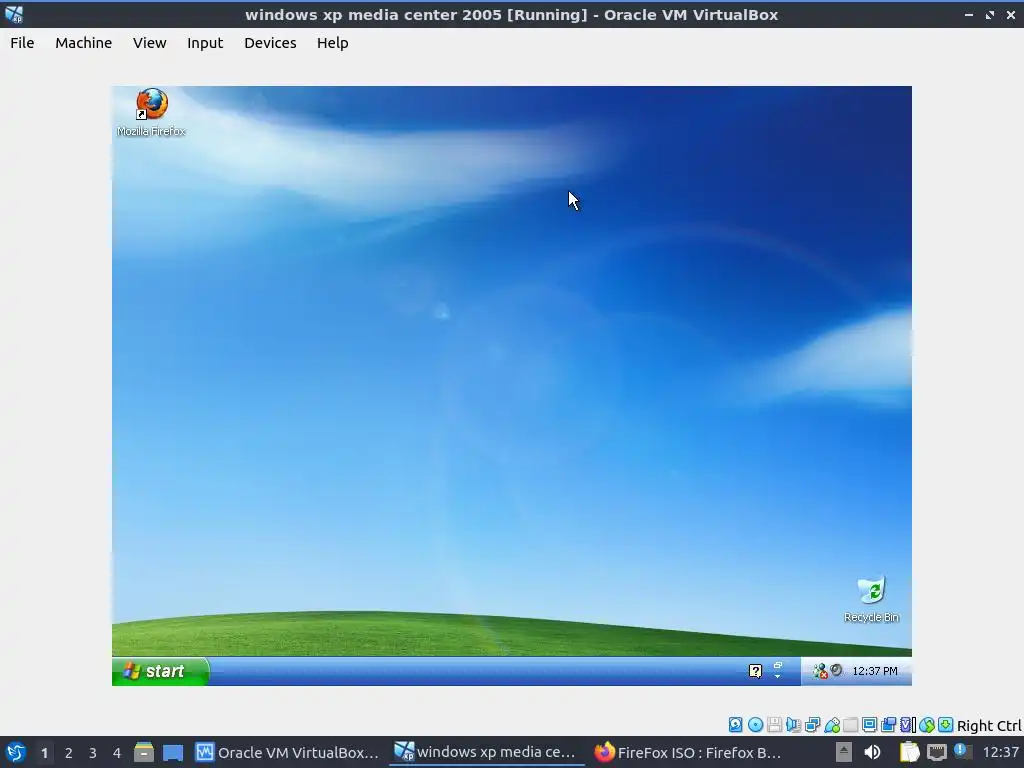
Task: Open the Machine menu
Action: point(84,43)
